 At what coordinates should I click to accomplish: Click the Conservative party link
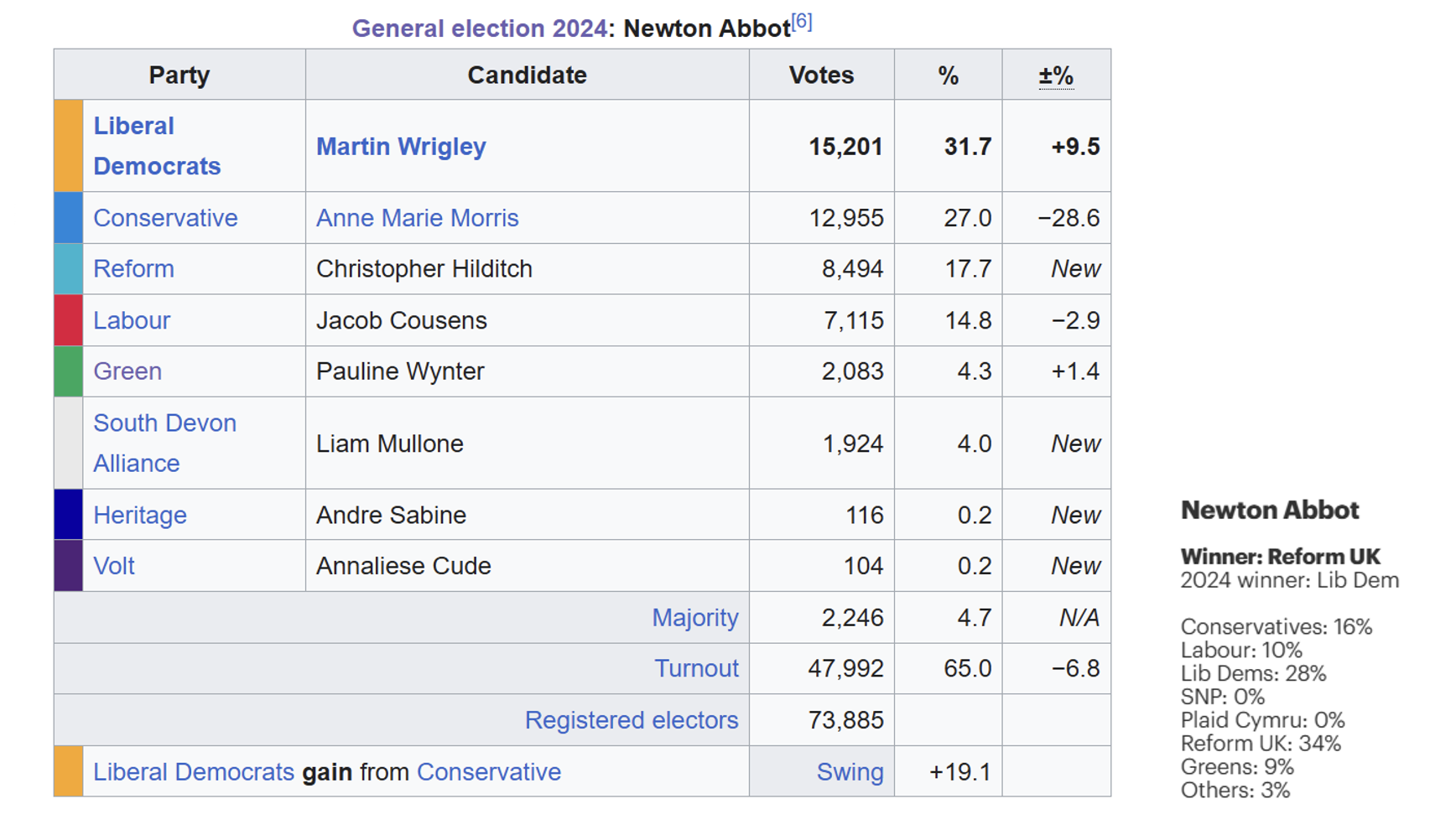(x=165, y=218)
